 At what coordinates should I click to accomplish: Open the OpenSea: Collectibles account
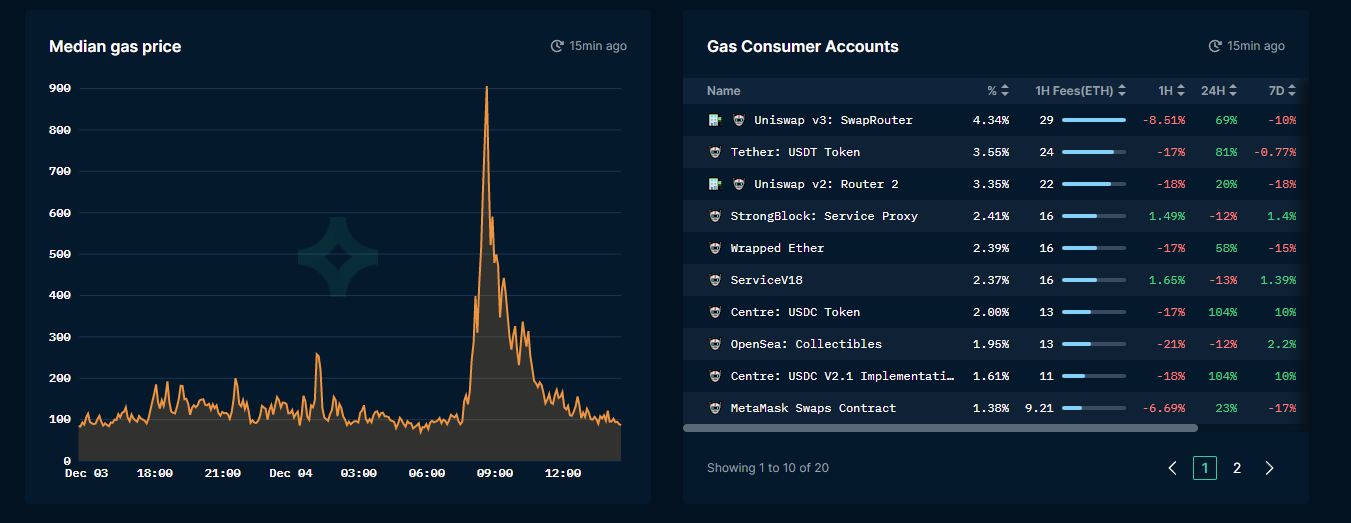(806, 344)
